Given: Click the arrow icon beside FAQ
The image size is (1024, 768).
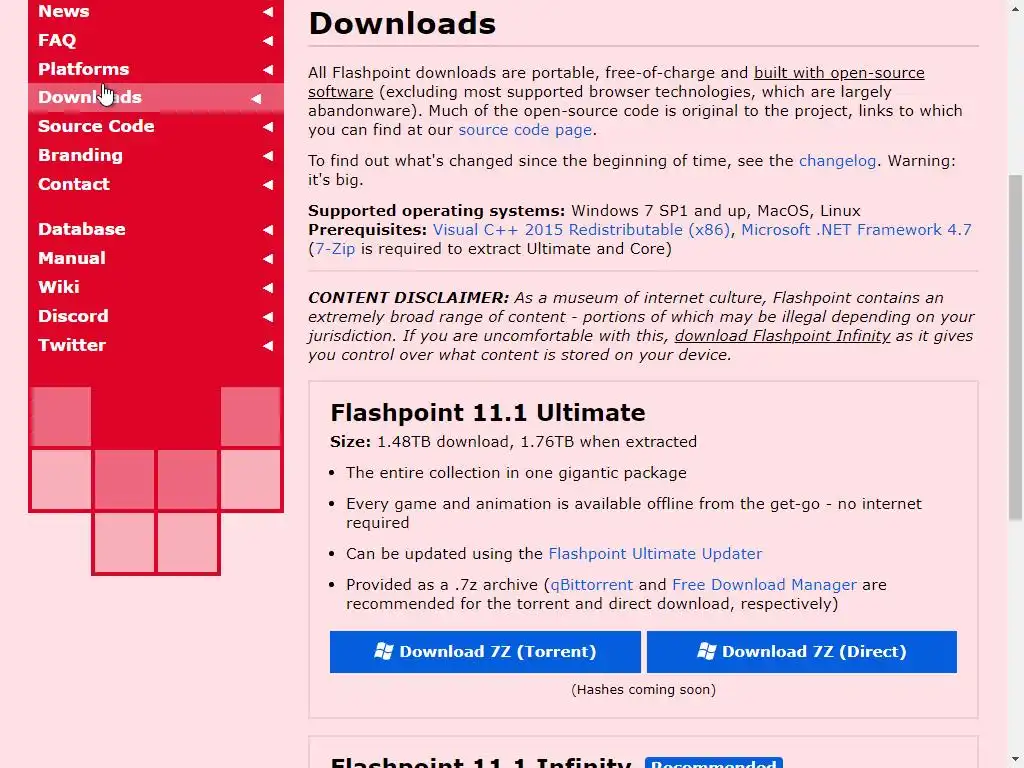Looking at the screenshot, I should 268,40.
